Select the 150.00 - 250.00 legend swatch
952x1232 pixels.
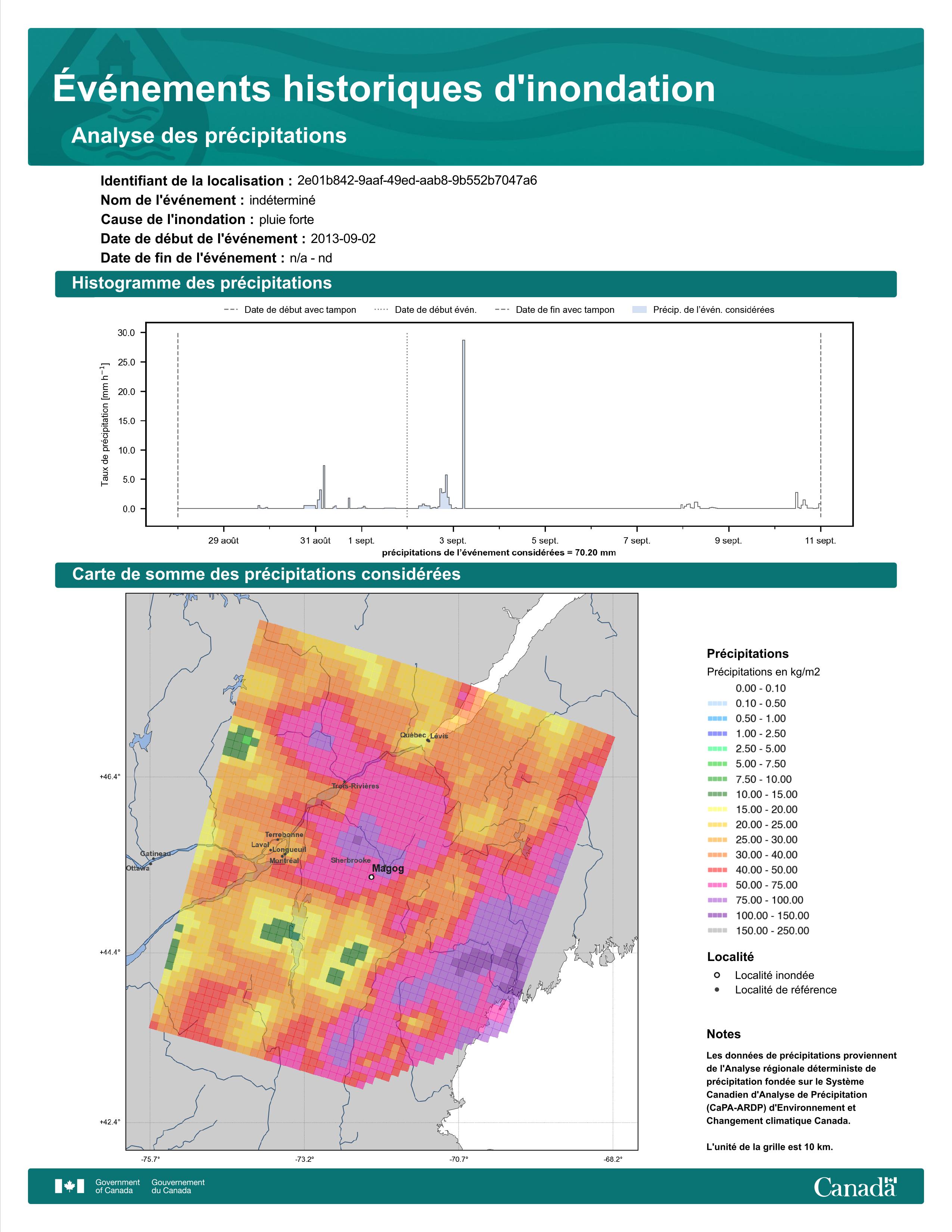tap(717, 931)
